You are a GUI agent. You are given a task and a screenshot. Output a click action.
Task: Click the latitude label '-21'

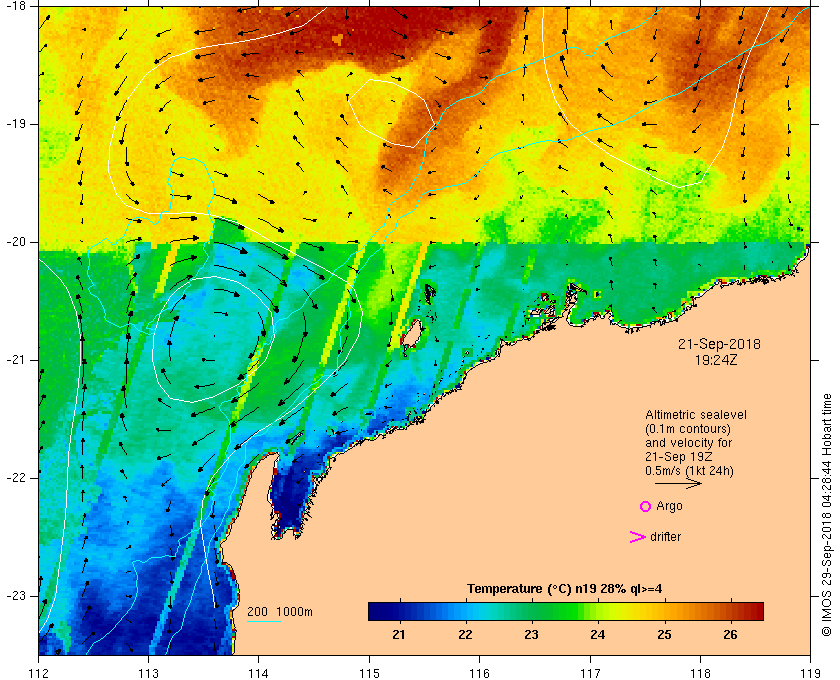point(15,360)
